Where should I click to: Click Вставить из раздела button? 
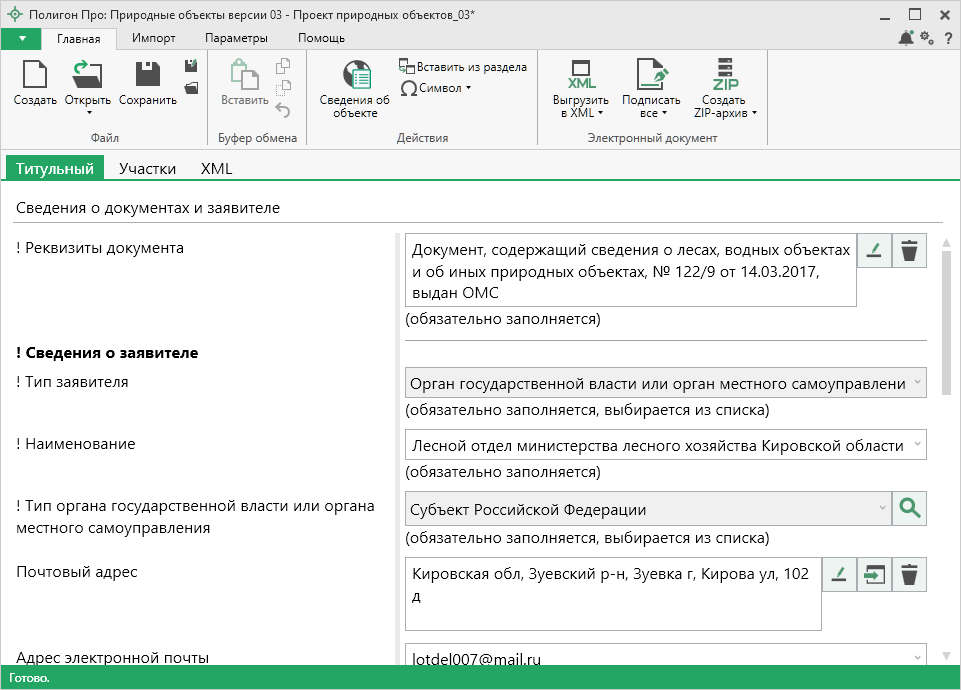[x=463, y=67]
